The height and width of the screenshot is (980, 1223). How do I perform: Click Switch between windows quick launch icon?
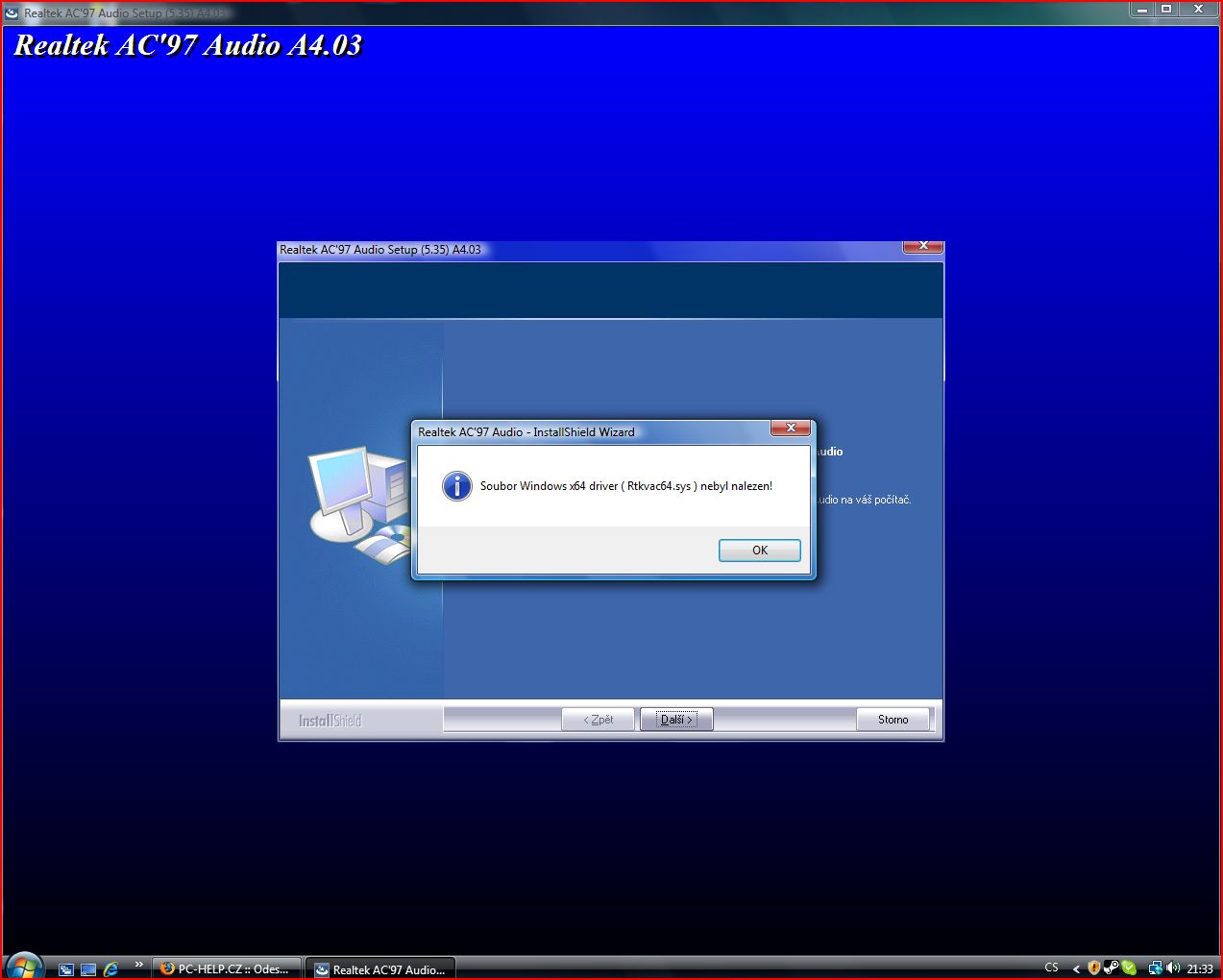65,969
